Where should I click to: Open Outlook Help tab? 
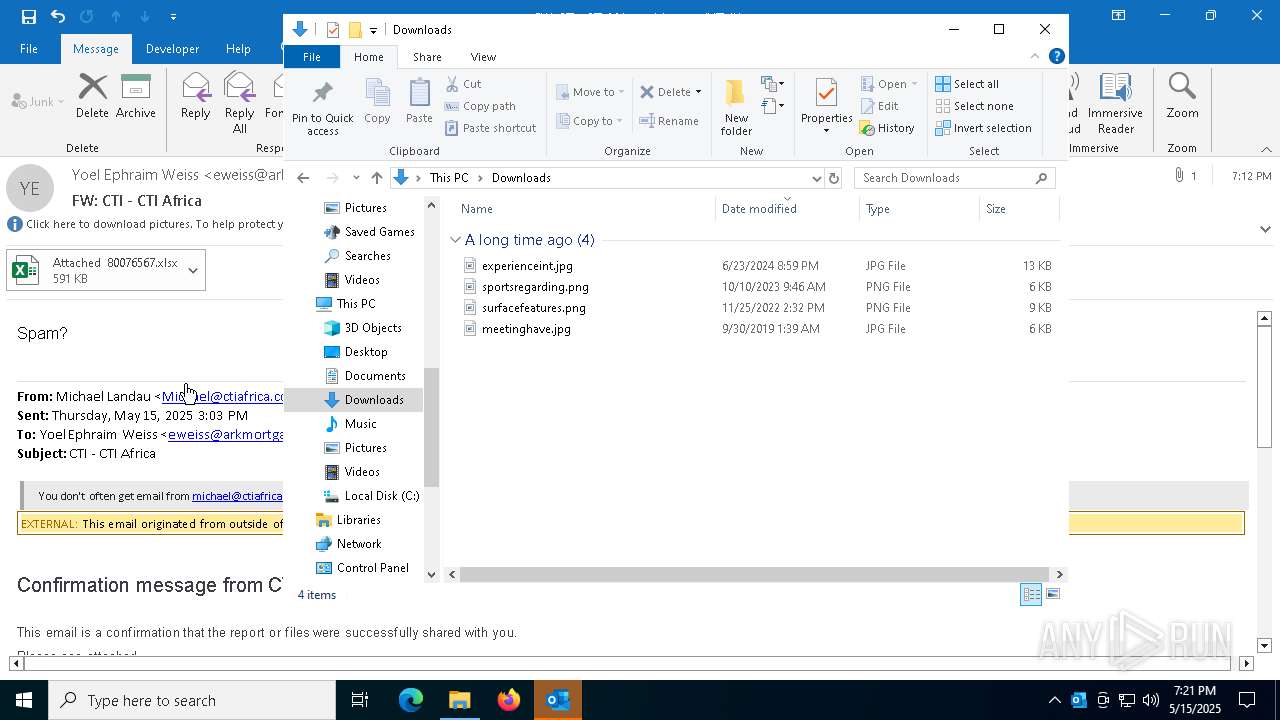[238, 48]
